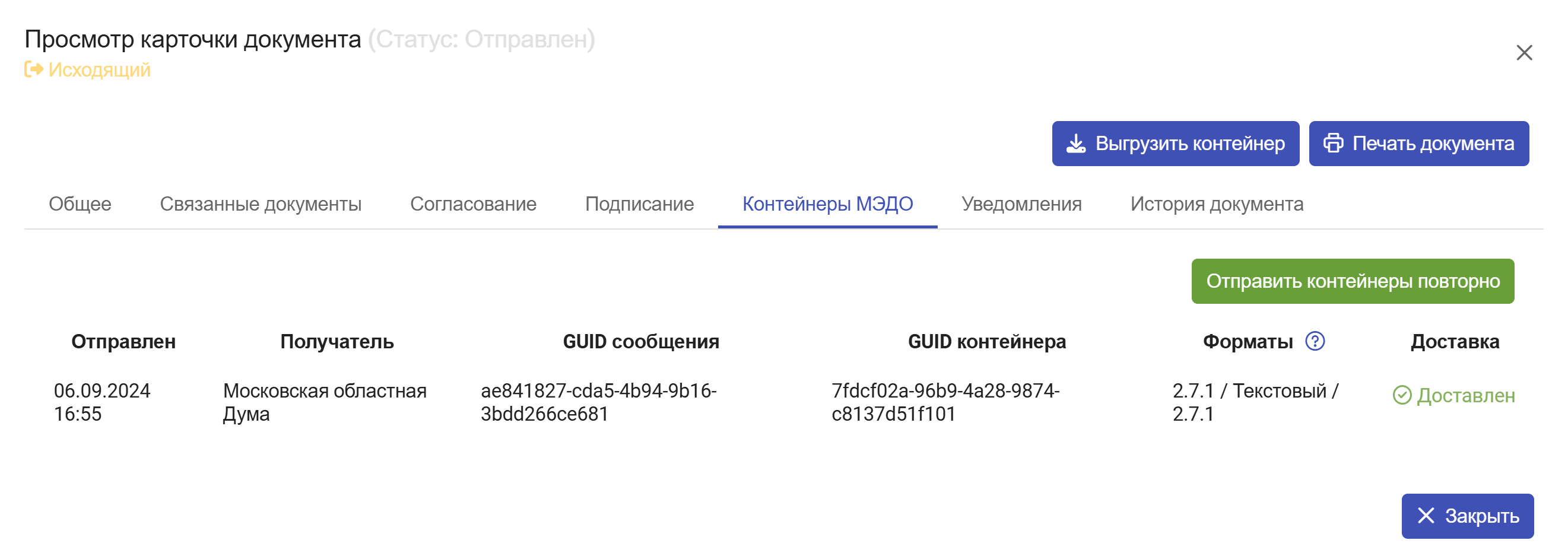The image size is (1568, 553).
Task: Open the Общее tab
Action: click(80, 204)
